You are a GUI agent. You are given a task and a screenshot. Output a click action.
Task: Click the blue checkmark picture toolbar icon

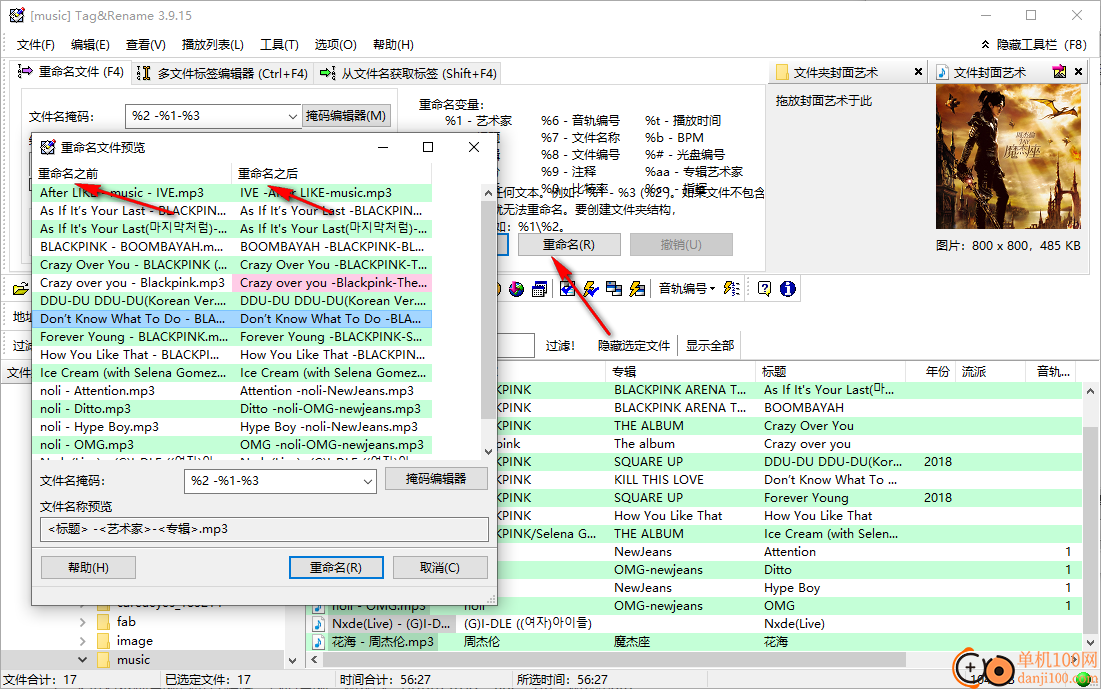568,289
